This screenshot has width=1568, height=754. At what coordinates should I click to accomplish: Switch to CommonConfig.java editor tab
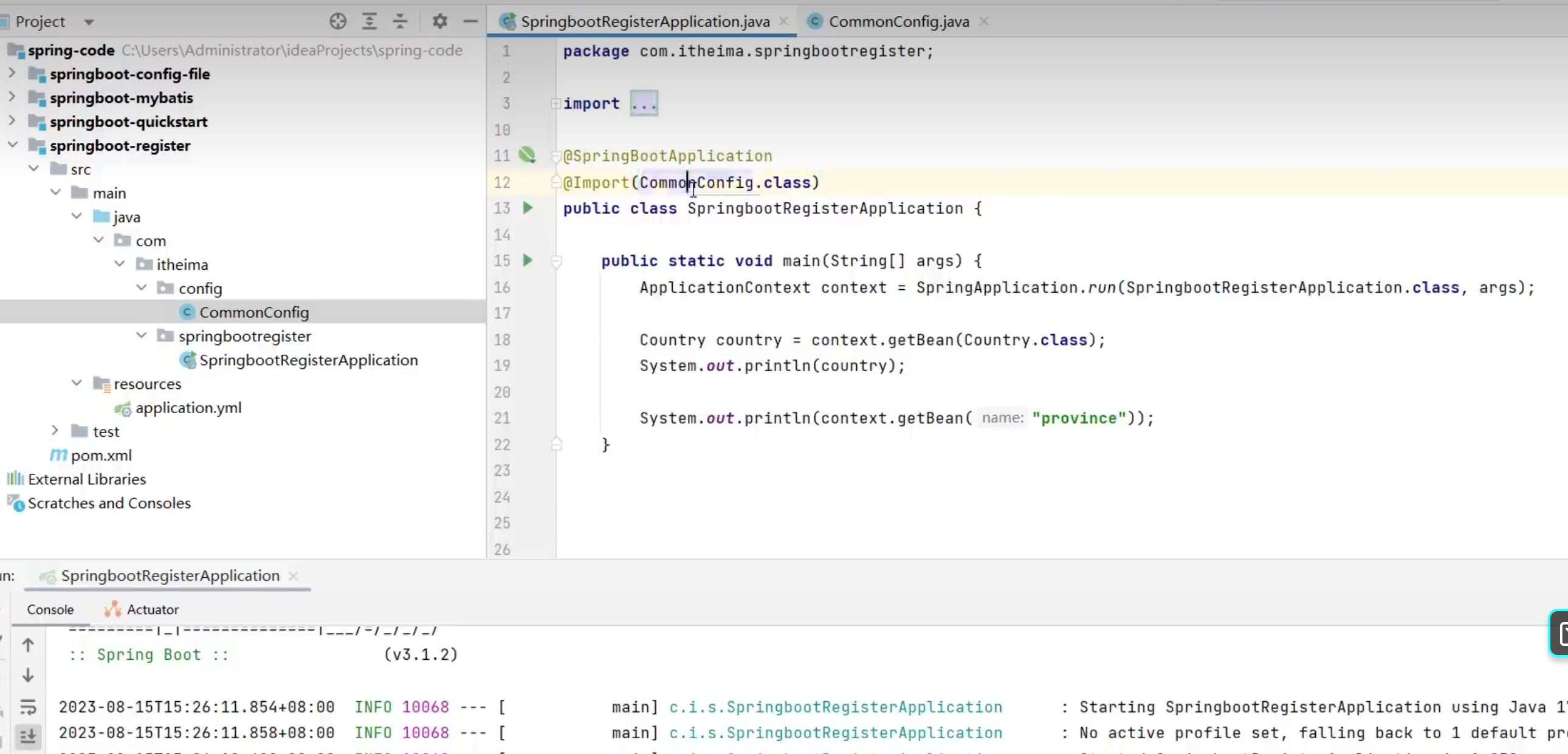898,21
